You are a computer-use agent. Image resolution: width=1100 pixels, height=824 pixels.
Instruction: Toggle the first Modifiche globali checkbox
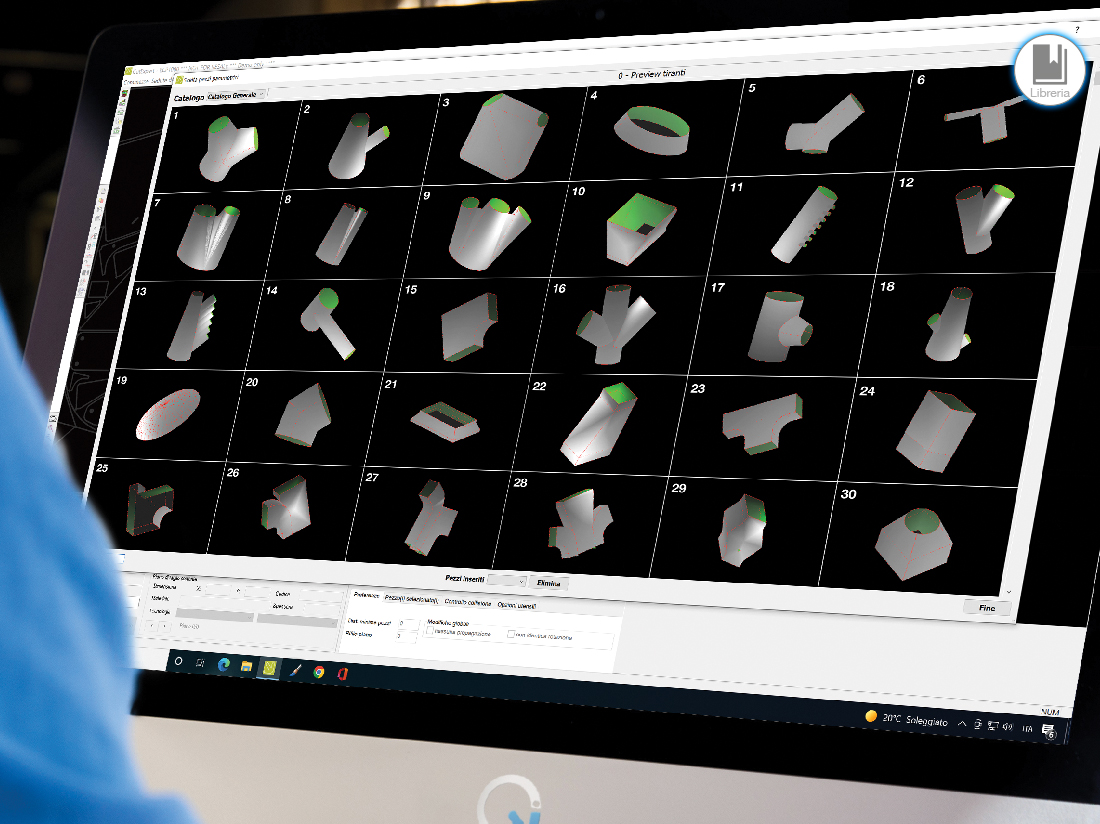point(430,631)
